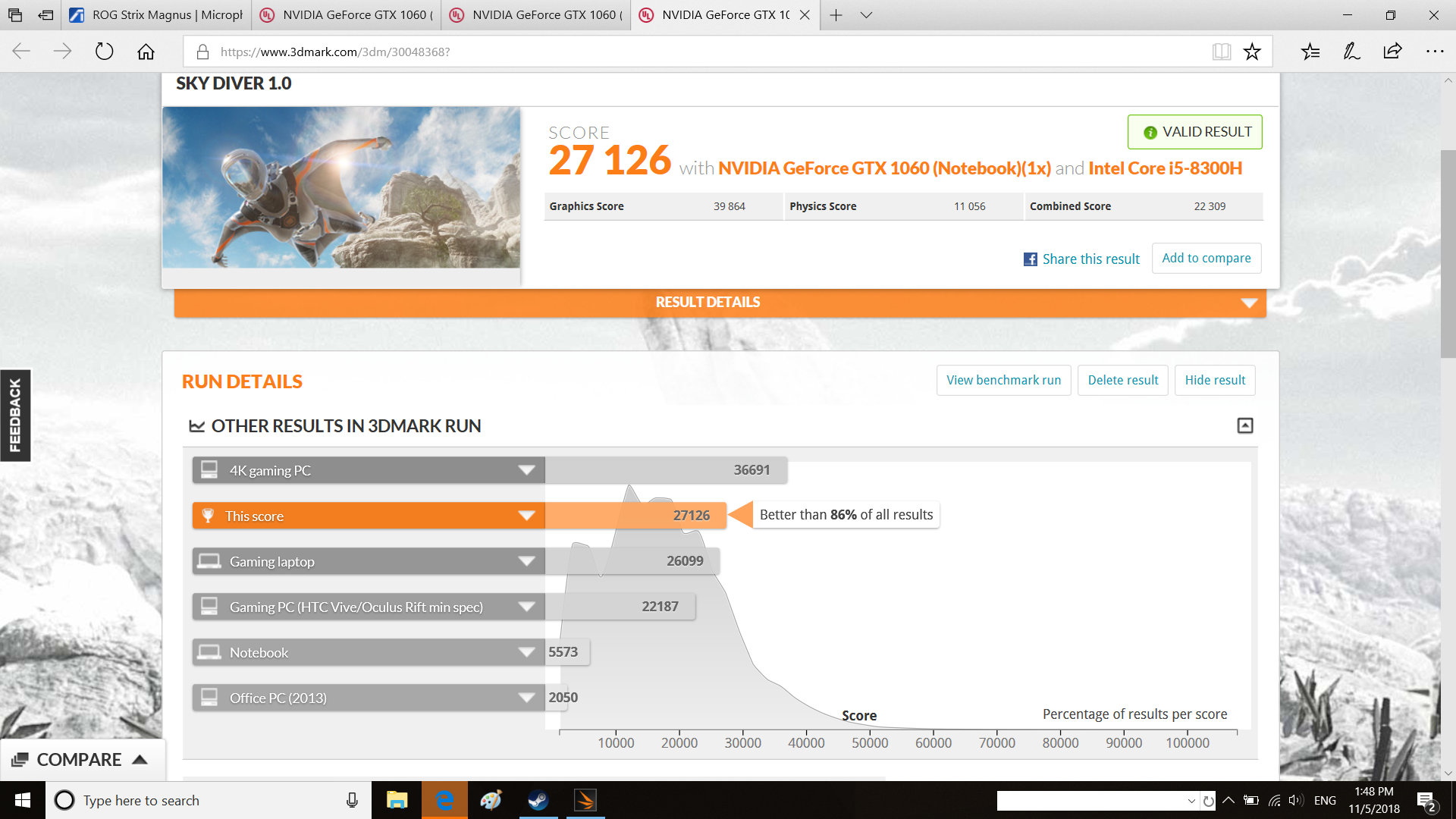The width and height of the screenshot is (1456, 819).
Task: Open a new browser tab
Action: [836, 14]
